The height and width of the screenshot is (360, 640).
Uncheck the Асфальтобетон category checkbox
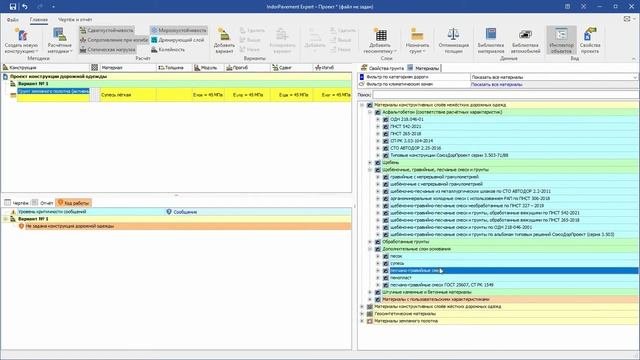(x=378, y=112)
